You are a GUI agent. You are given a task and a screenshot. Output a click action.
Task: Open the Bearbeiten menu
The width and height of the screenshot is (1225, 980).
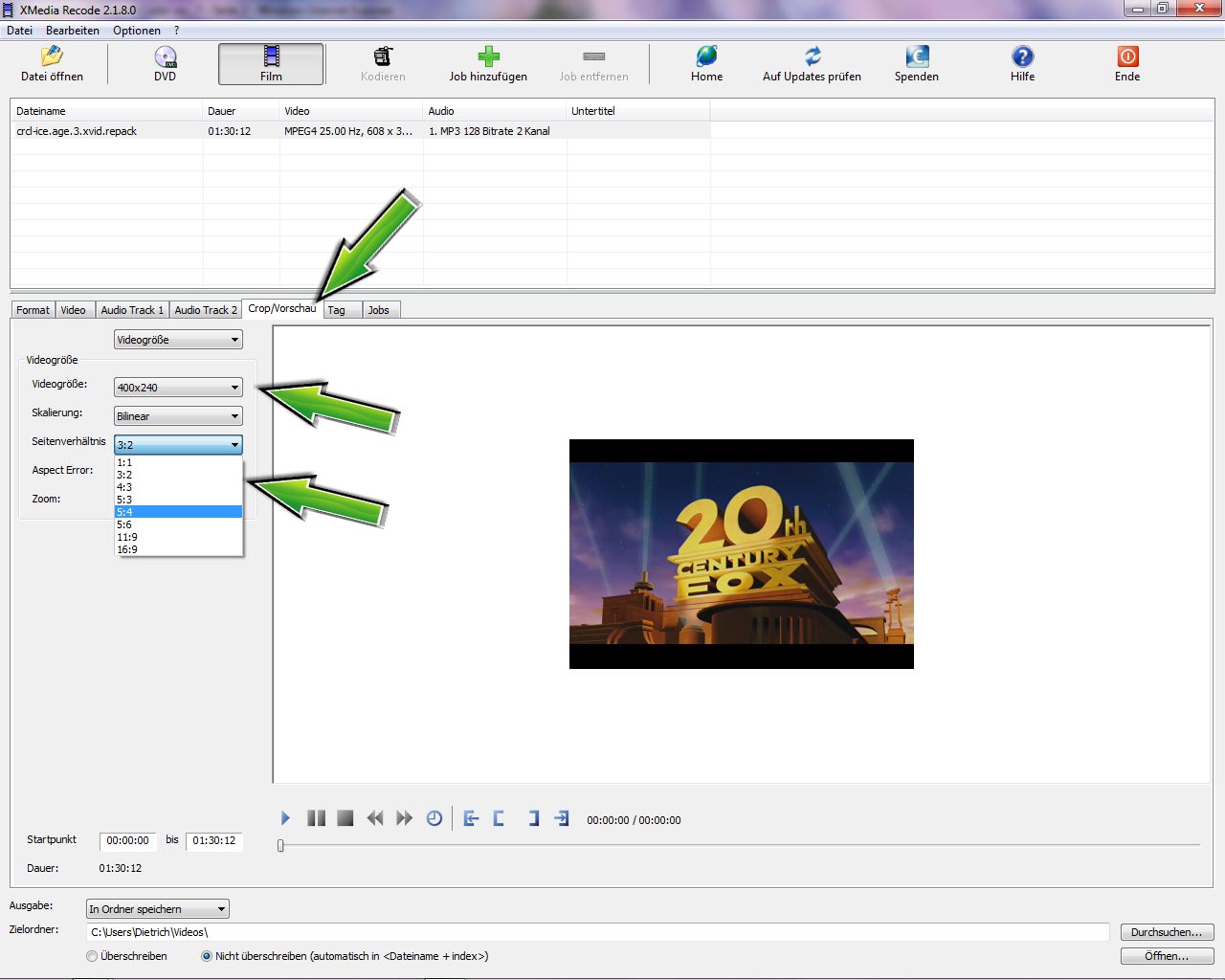click(73, 31)
